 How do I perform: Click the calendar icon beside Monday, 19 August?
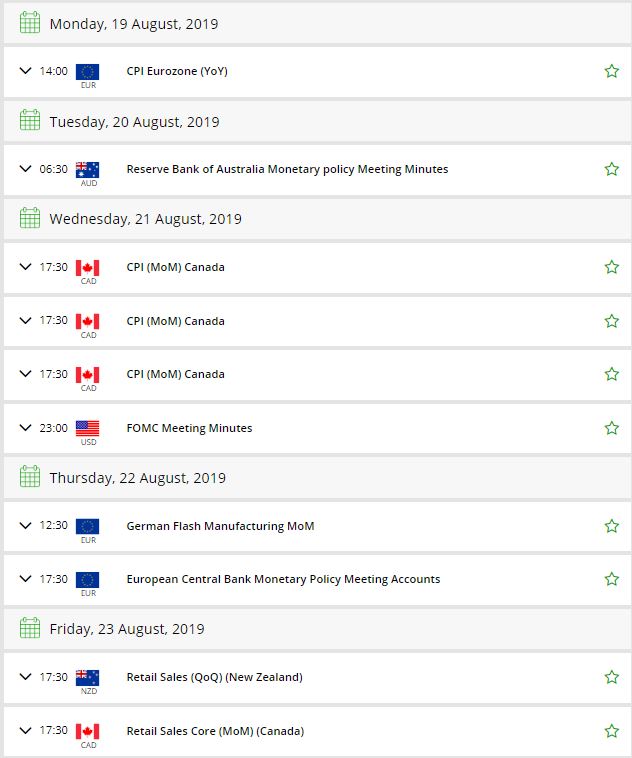coord(30,23)
